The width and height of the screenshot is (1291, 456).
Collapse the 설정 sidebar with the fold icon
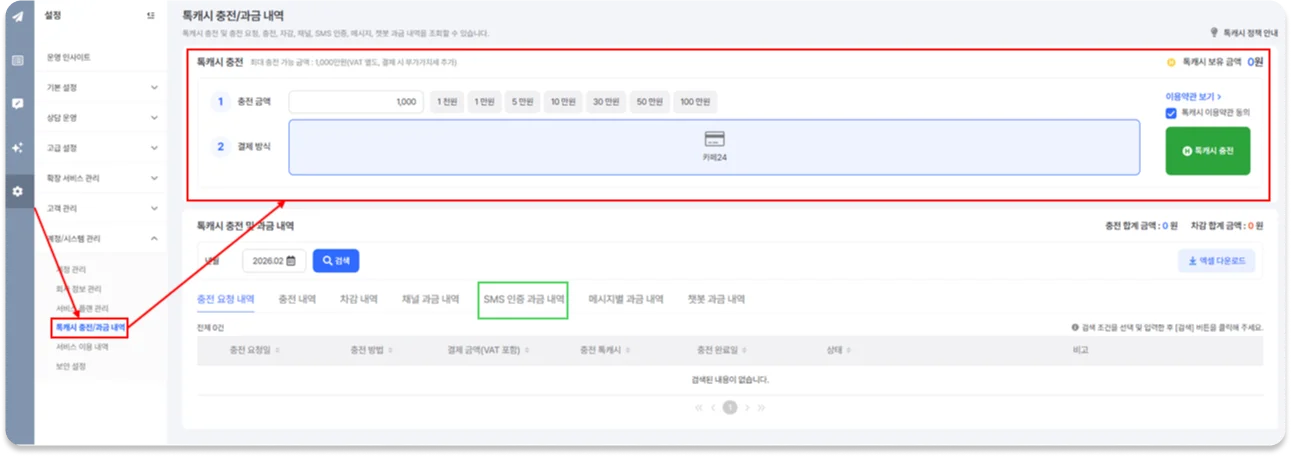pos(150,16)
